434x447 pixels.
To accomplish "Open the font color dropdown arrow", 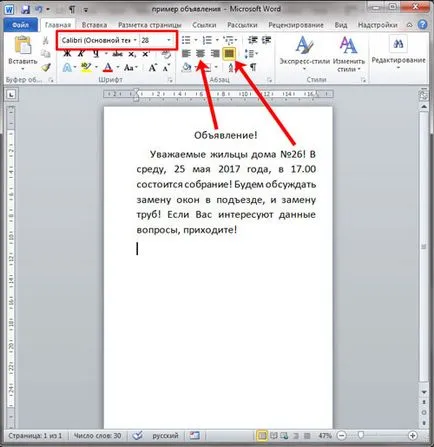I will [118, 68].
